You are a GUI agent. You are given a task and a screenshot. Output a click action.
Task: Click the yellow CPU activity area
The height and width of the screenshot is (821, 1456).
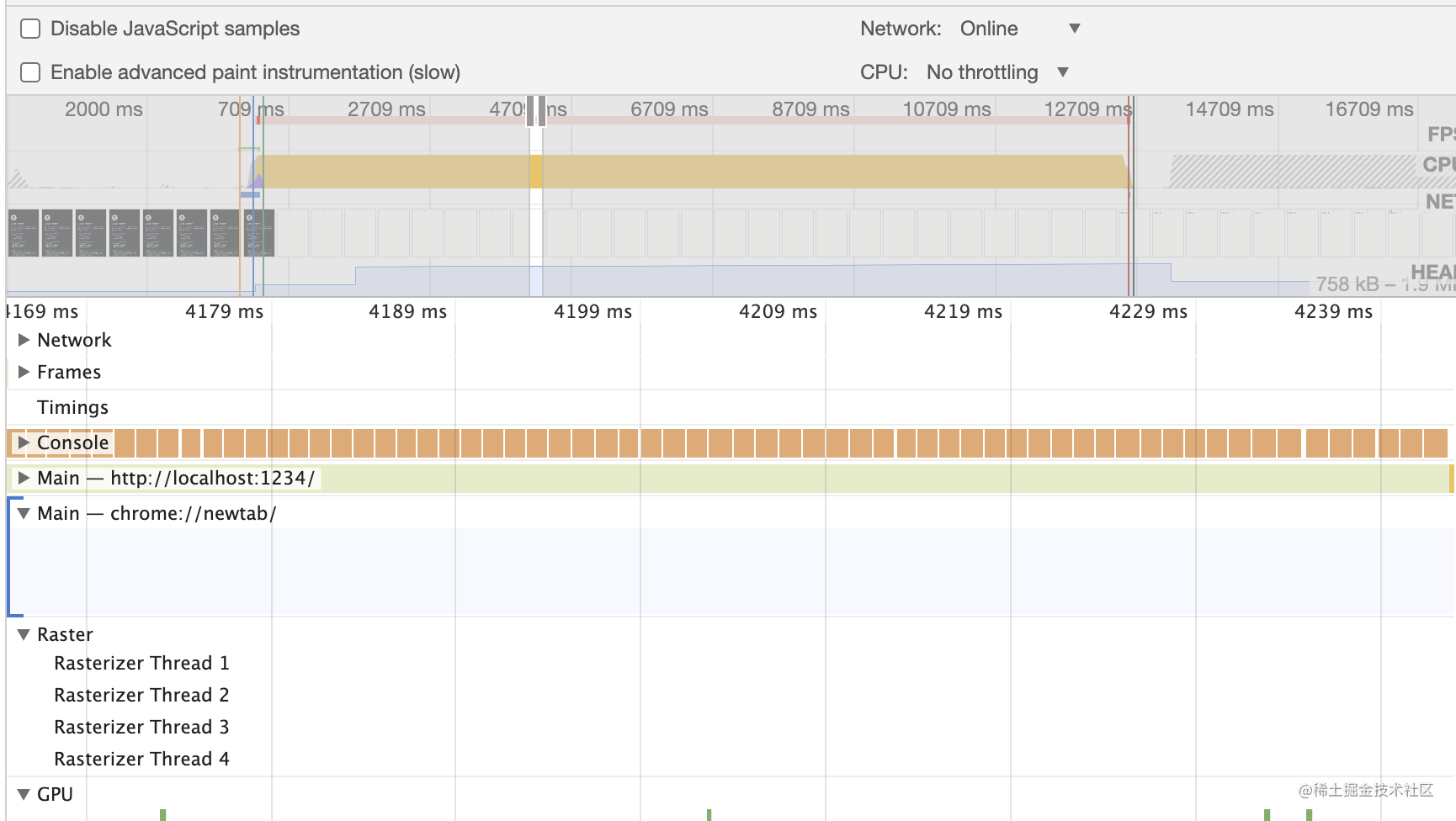(x=757, y=171)
